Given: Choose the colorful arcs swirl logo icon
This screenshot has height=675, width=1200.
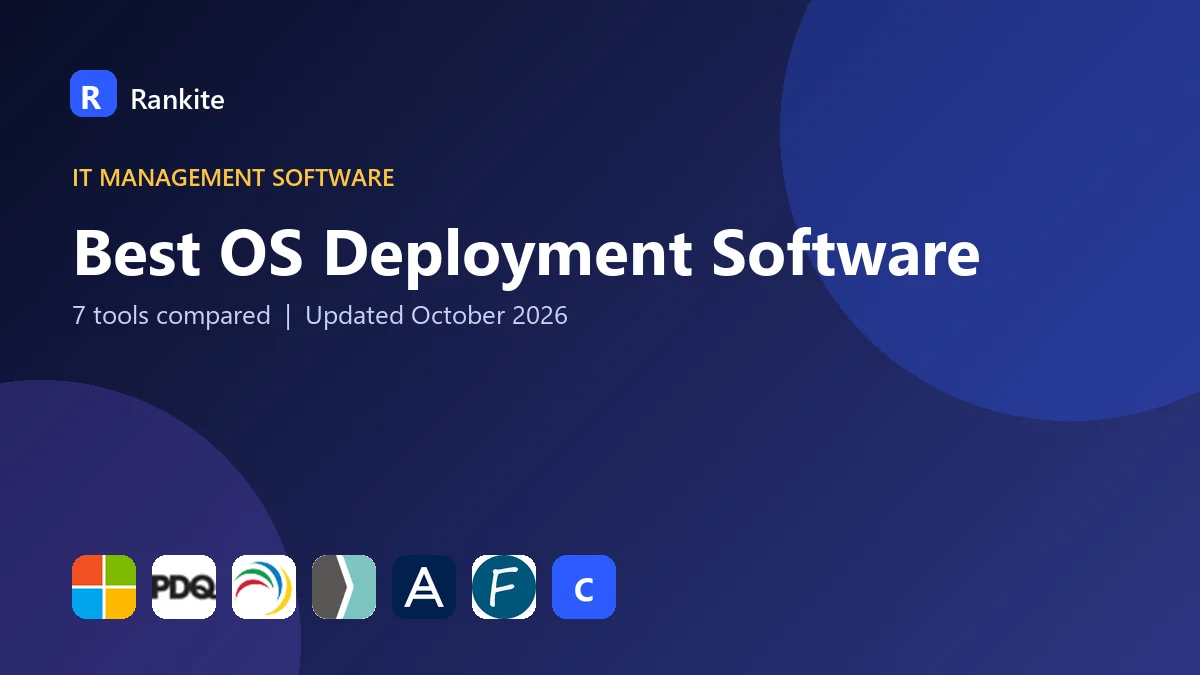Looking at the screenshot, I should [x=264, y=587].
